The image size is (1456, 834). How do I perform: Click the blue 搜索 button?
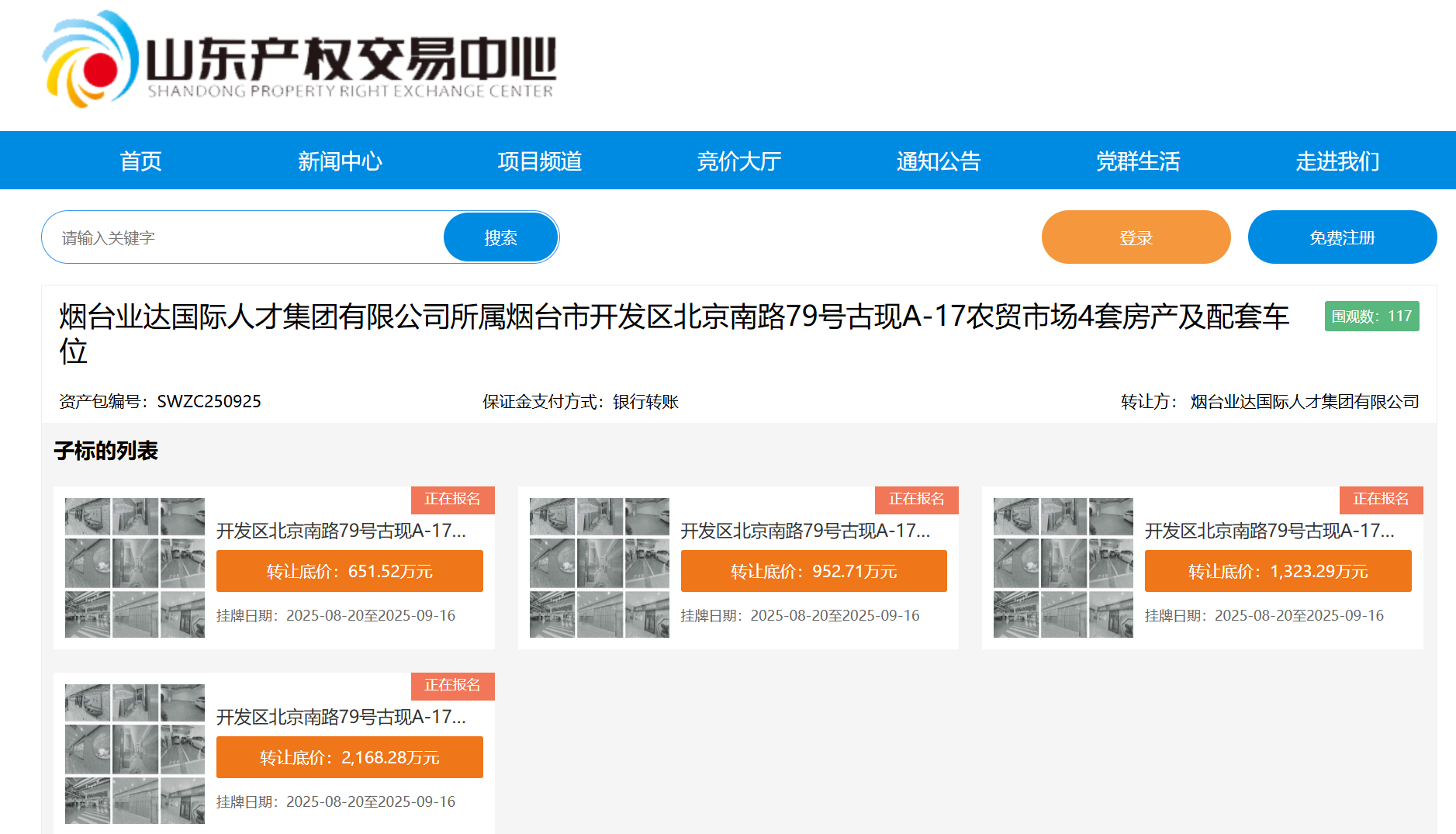click(500, 237)
